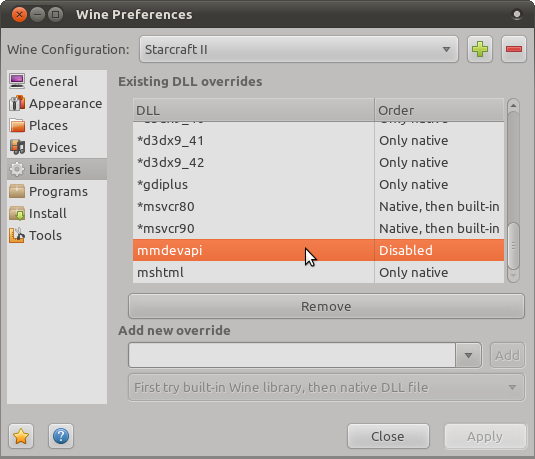Open help with the question mark icon
Viewport: 535px width, 459px height.
(x=61, y=436)
